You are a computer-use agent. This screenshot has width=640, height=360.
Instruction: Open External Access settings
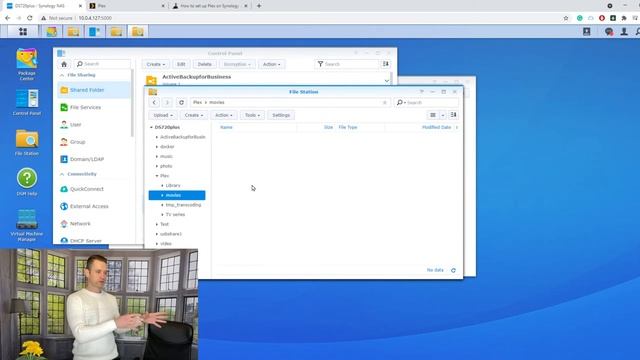(x=94, y=206)
